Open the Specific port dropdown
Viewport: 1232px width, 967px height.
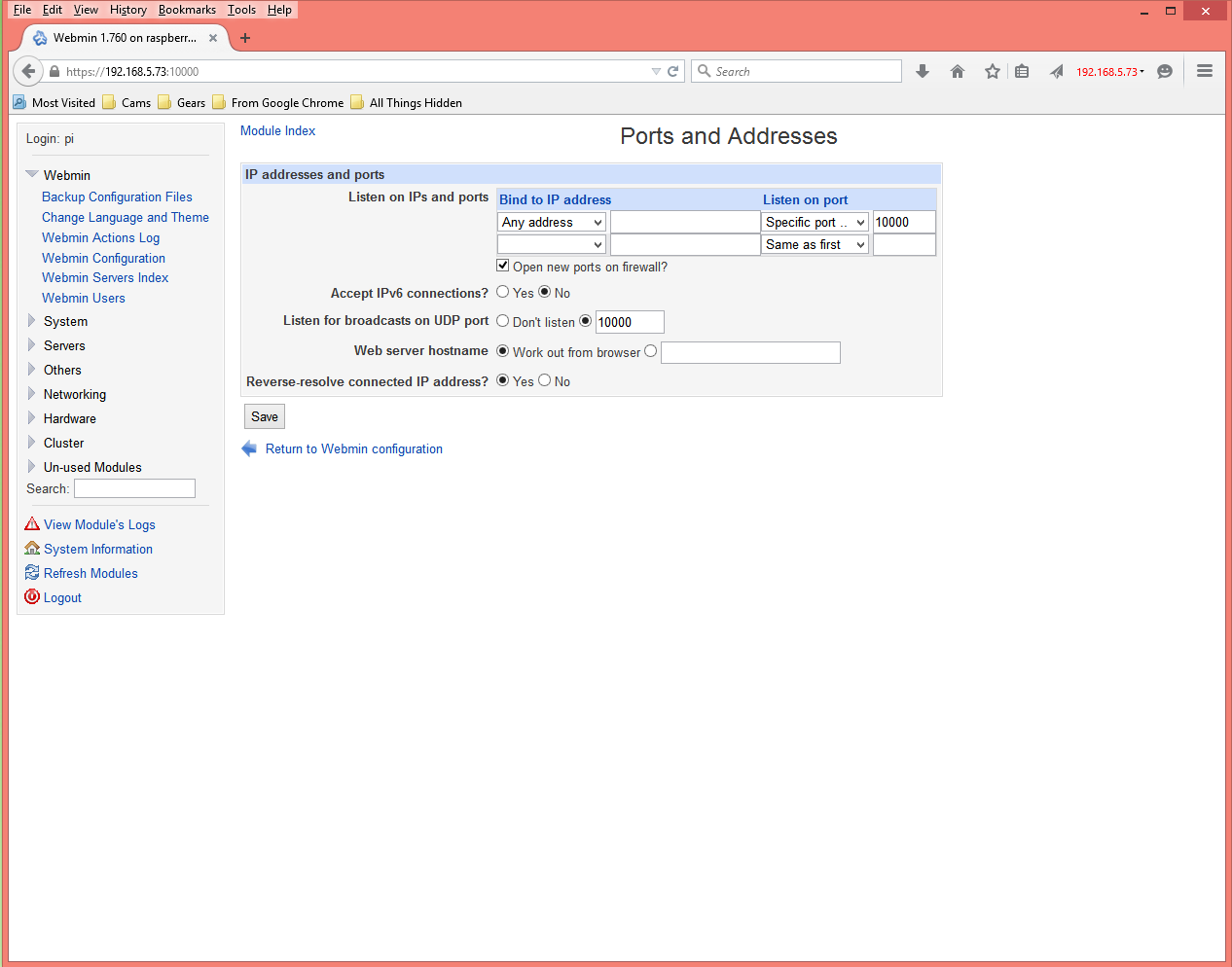pyautogui.click(x=815, y=222)
